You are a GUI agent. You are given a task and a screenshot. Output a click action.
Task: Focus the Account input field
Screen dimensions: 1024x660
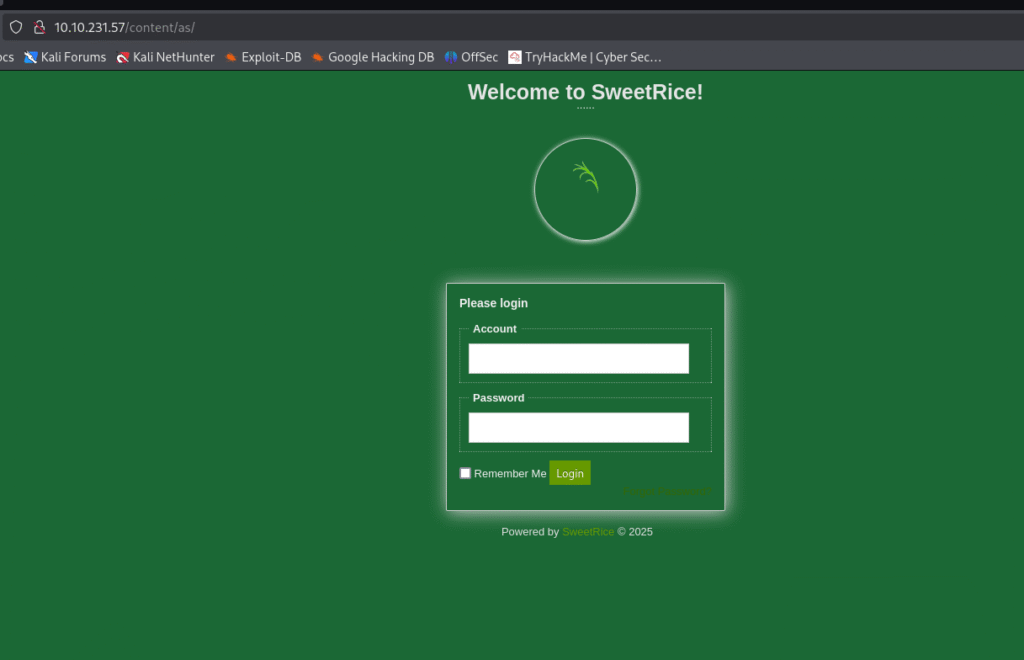[x=578, y=359]
